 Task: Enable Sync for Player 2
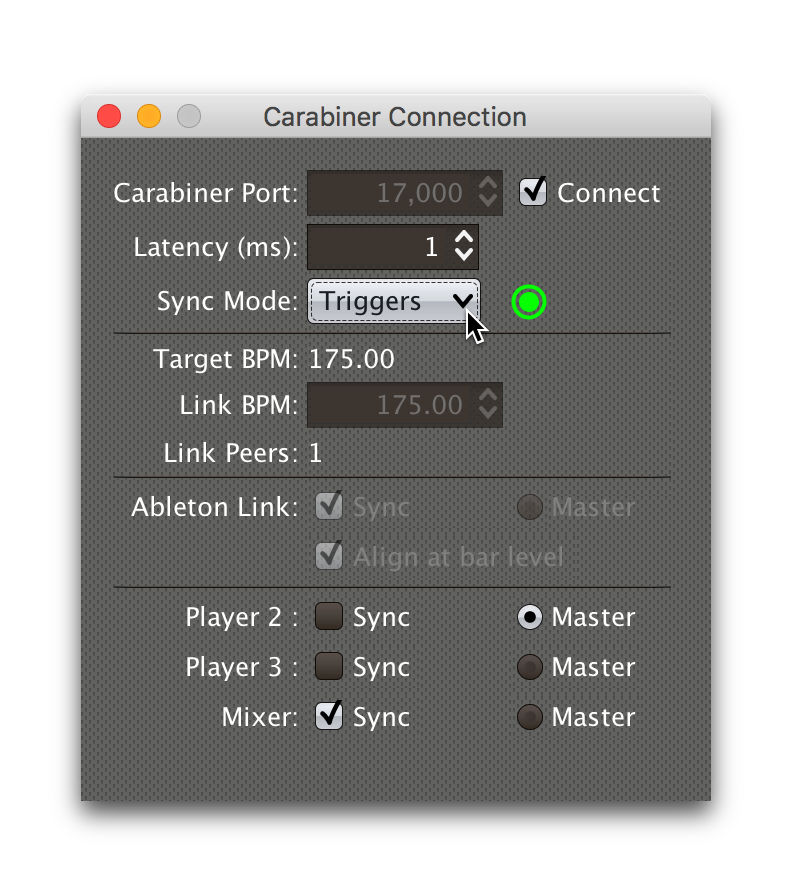click(x=329, y=617)
